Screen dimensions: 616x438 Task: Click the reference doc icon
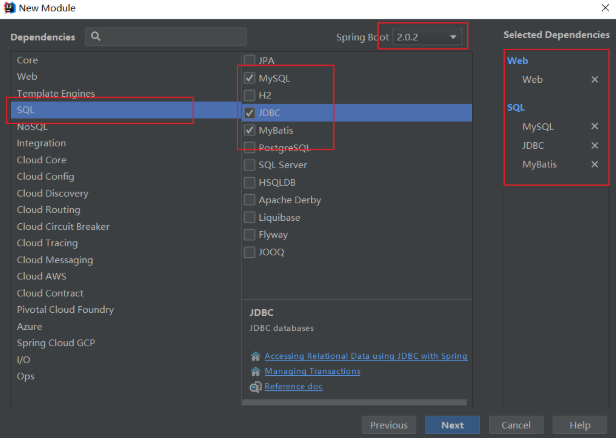coord(255,387)
